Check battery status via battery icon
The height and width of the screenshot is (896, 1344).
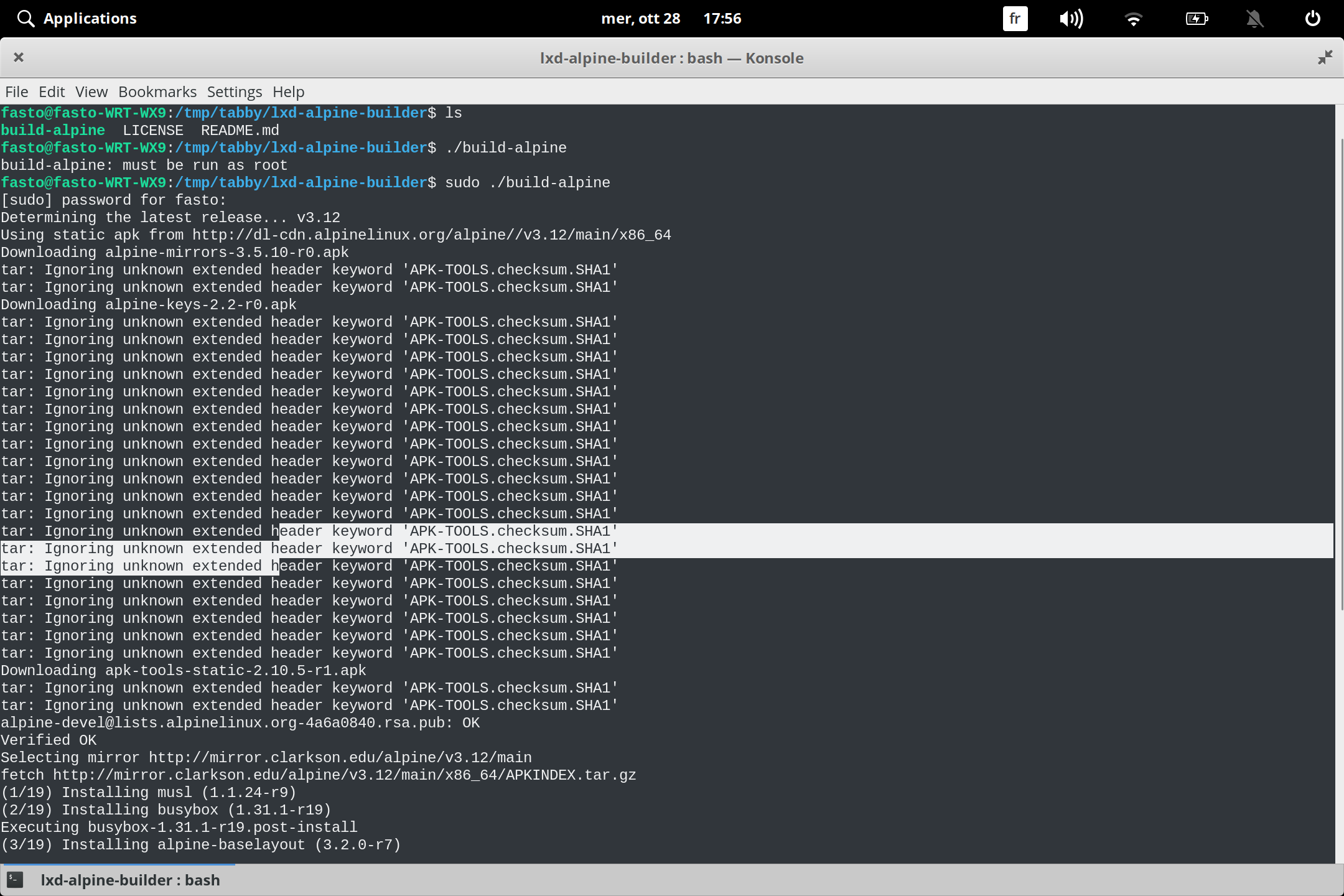point(1197,19)
